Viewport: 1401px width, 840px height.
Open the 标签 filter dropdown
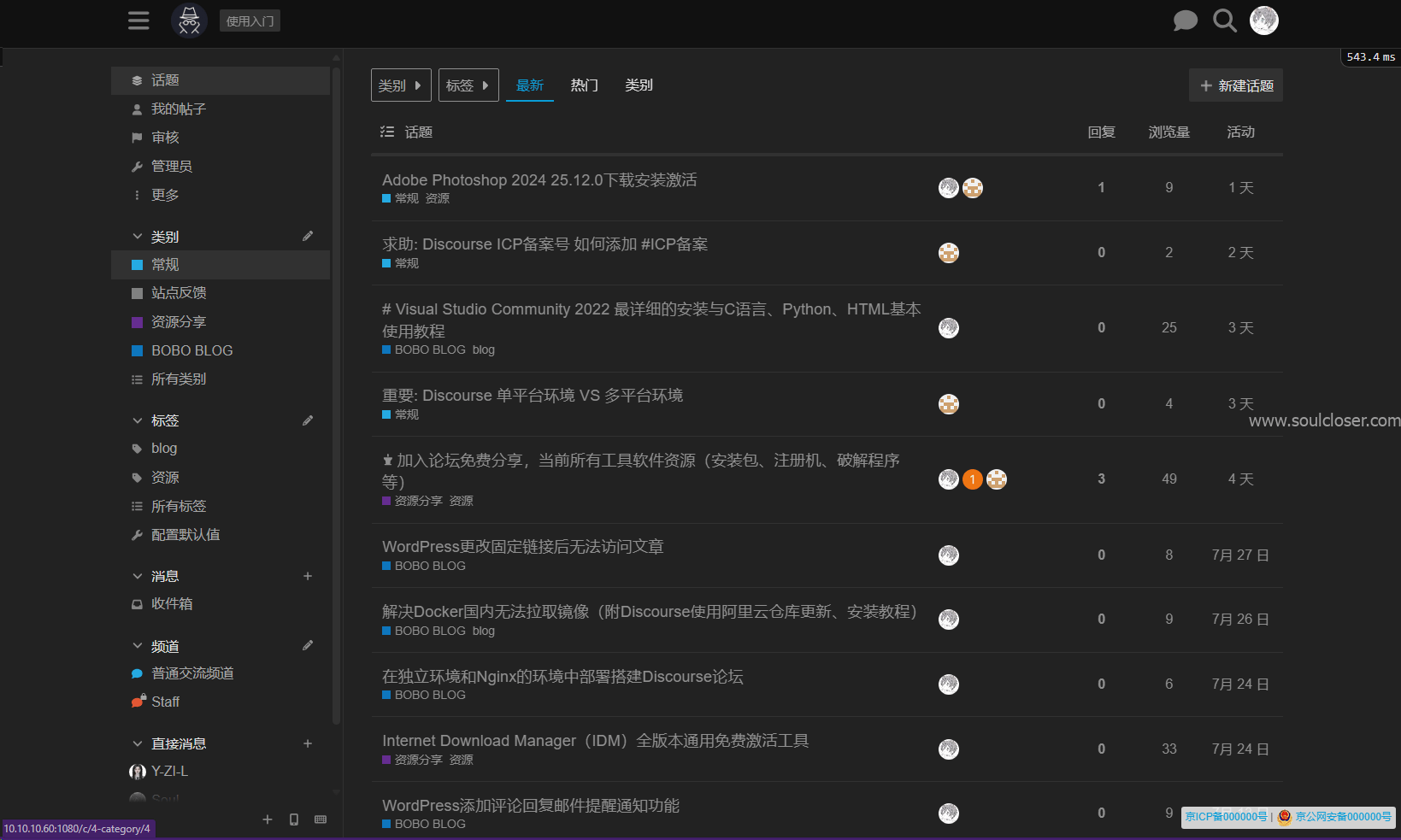pyautogui.click(x=468, y=85)
